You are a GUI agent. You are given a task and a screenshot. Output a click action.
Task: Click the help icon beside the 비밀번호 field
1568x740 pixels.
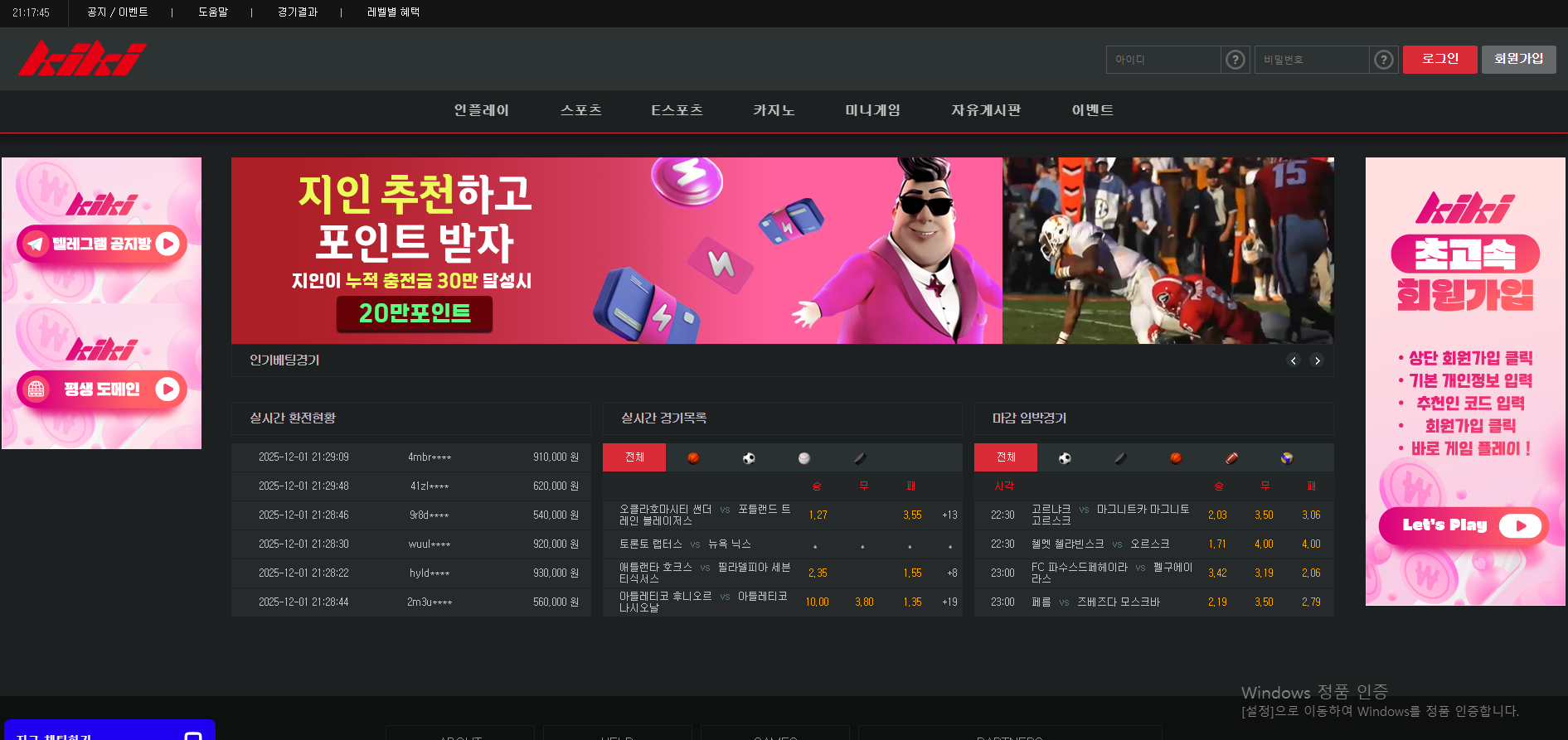click(1383, 60)
